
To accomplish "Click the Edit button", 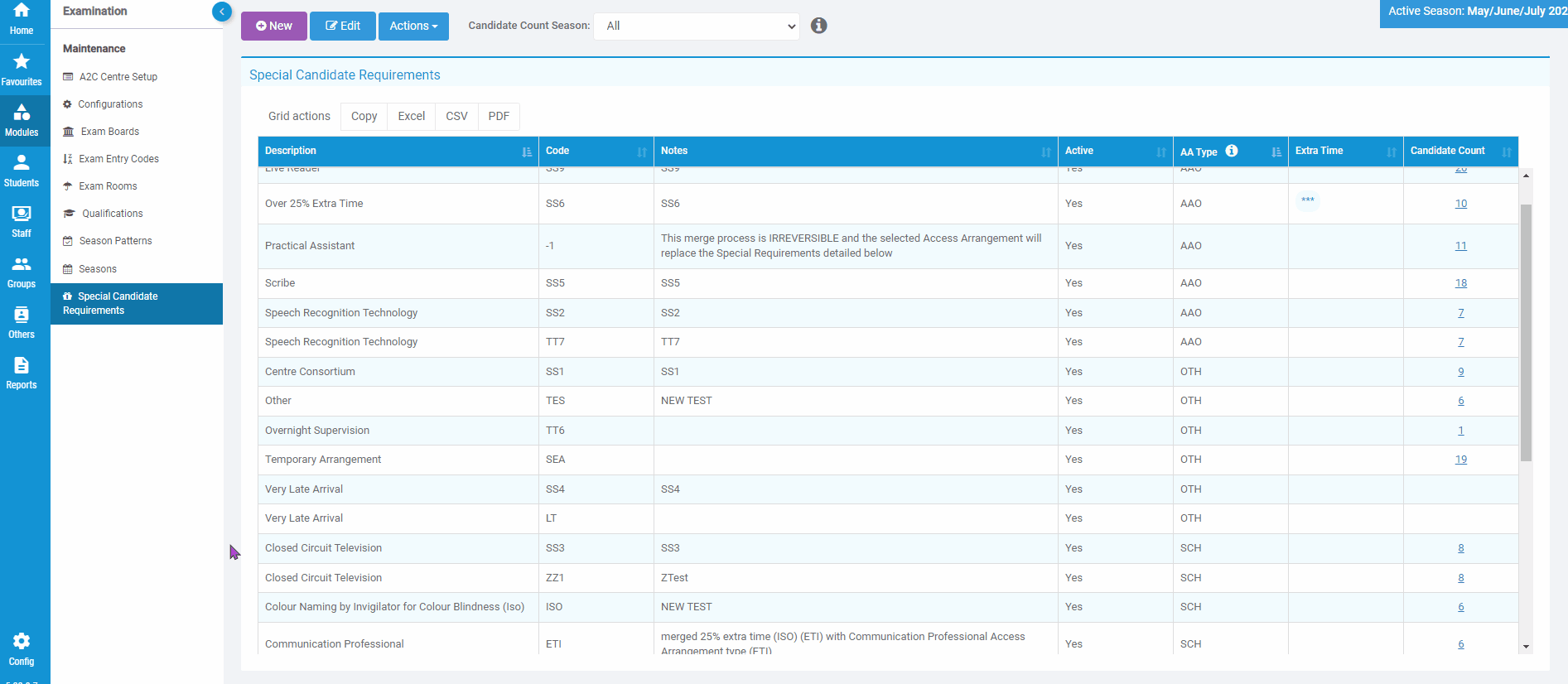I will [x=342, y=26].
